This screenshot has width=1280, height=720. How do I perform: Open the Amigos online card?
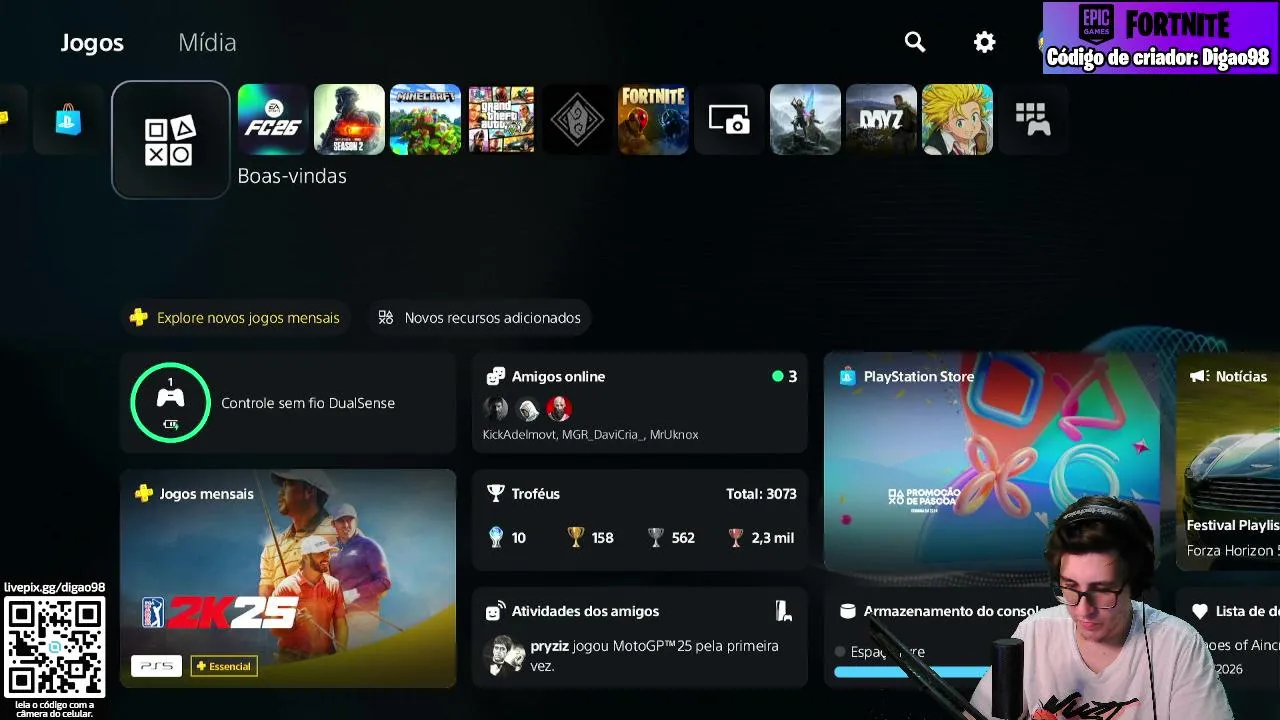(x=640, y=402)
